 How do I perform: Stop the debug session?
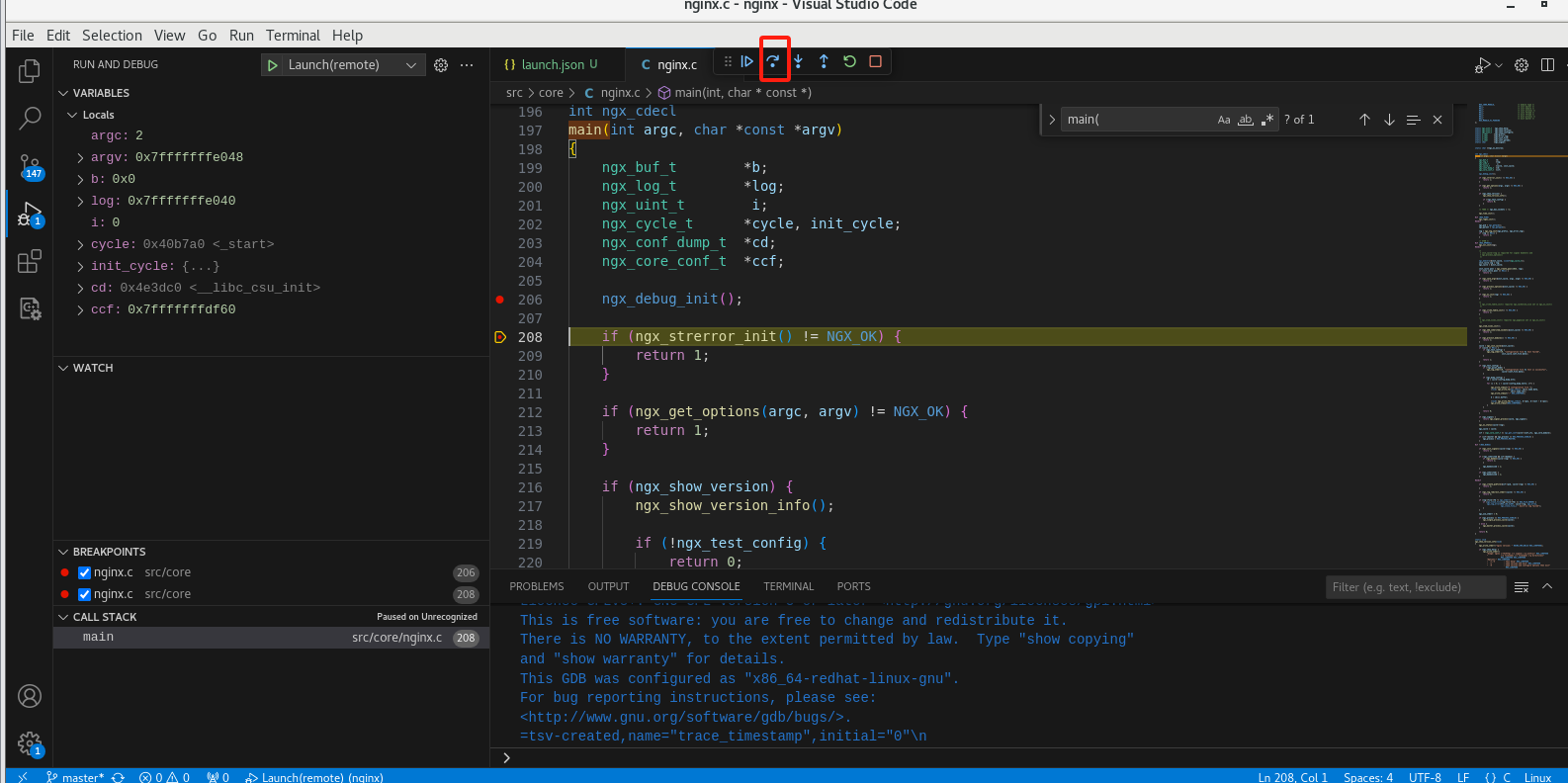pos(875,61)
